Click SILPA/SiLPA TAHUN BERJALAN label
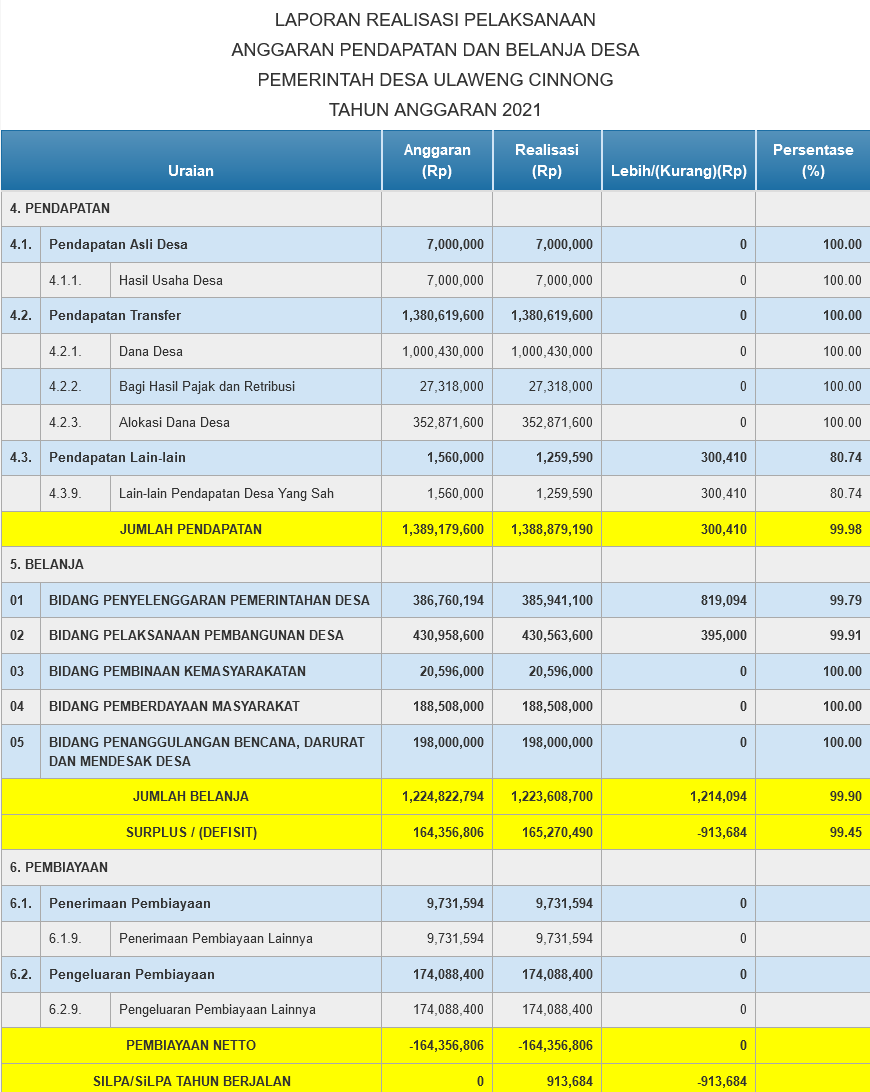The height and width of the screenshot is (1092, 870). click(192, 1082)
